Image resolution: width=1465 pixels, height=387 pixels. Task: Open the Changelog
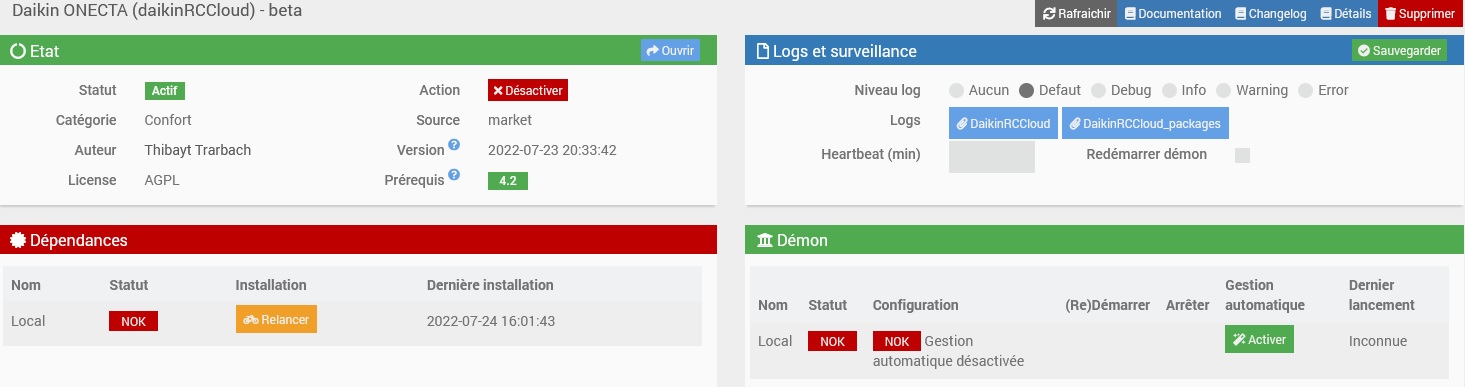(1270, 14)
